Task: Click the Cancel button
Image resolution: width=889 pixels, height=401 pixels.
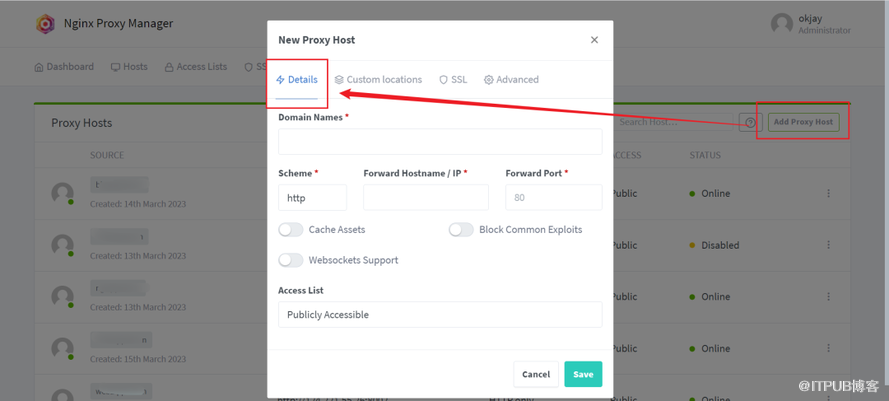Action: (536, 374)
